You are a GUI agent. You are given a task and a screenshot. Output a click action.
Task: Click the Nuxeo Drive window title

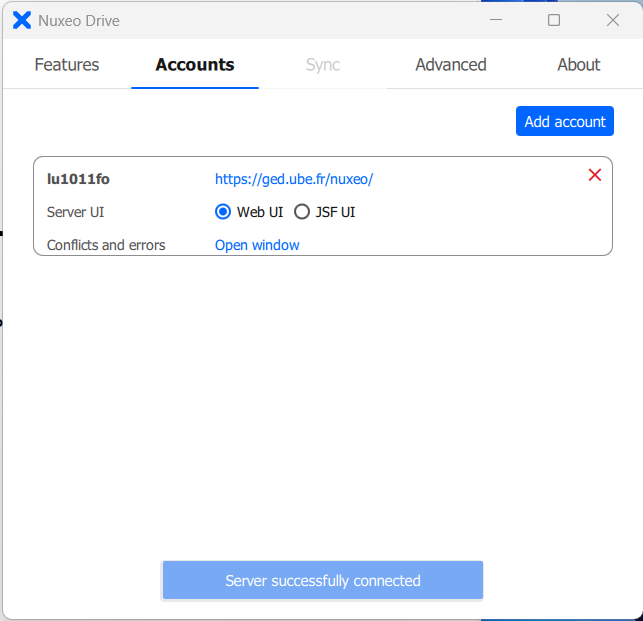(79, 21)
